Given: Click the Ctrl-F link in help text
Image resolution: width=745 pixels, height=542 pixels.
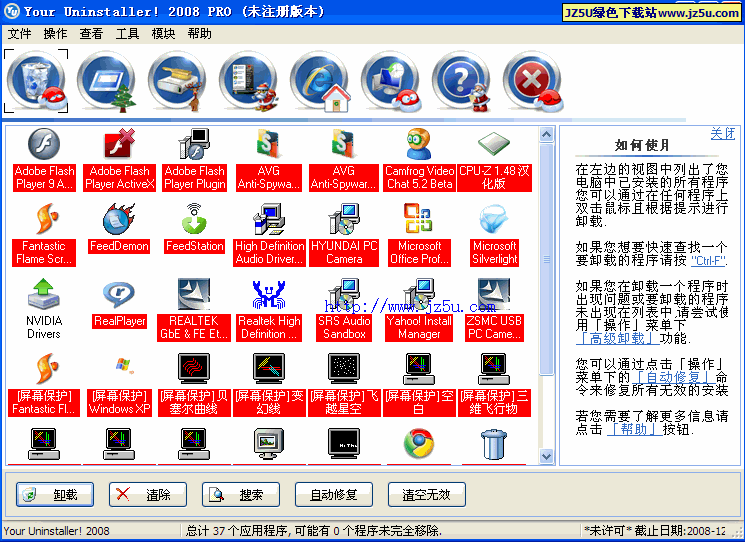Looking at the screenshot, I should click(709, 260).
